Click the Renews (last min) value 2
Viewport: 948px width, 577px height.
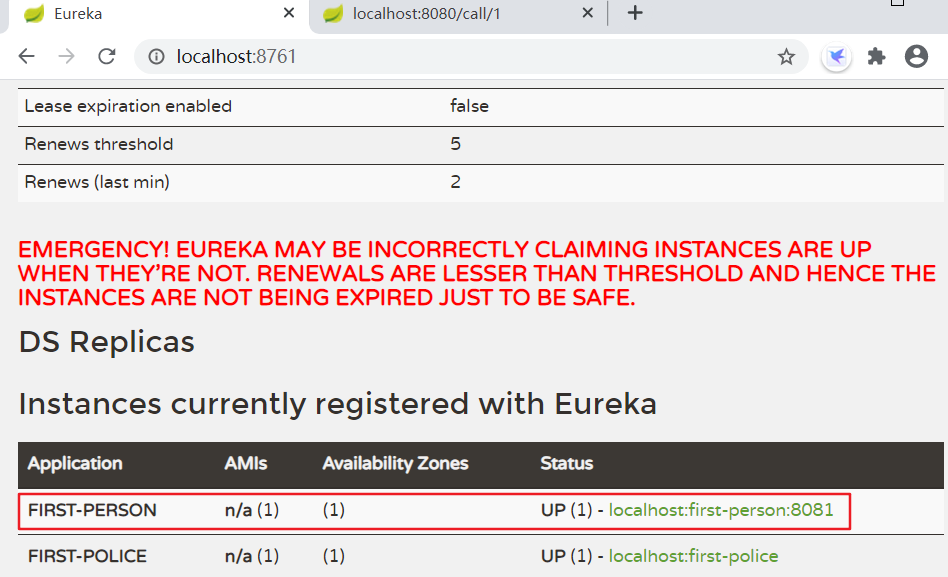coord(455,182)
